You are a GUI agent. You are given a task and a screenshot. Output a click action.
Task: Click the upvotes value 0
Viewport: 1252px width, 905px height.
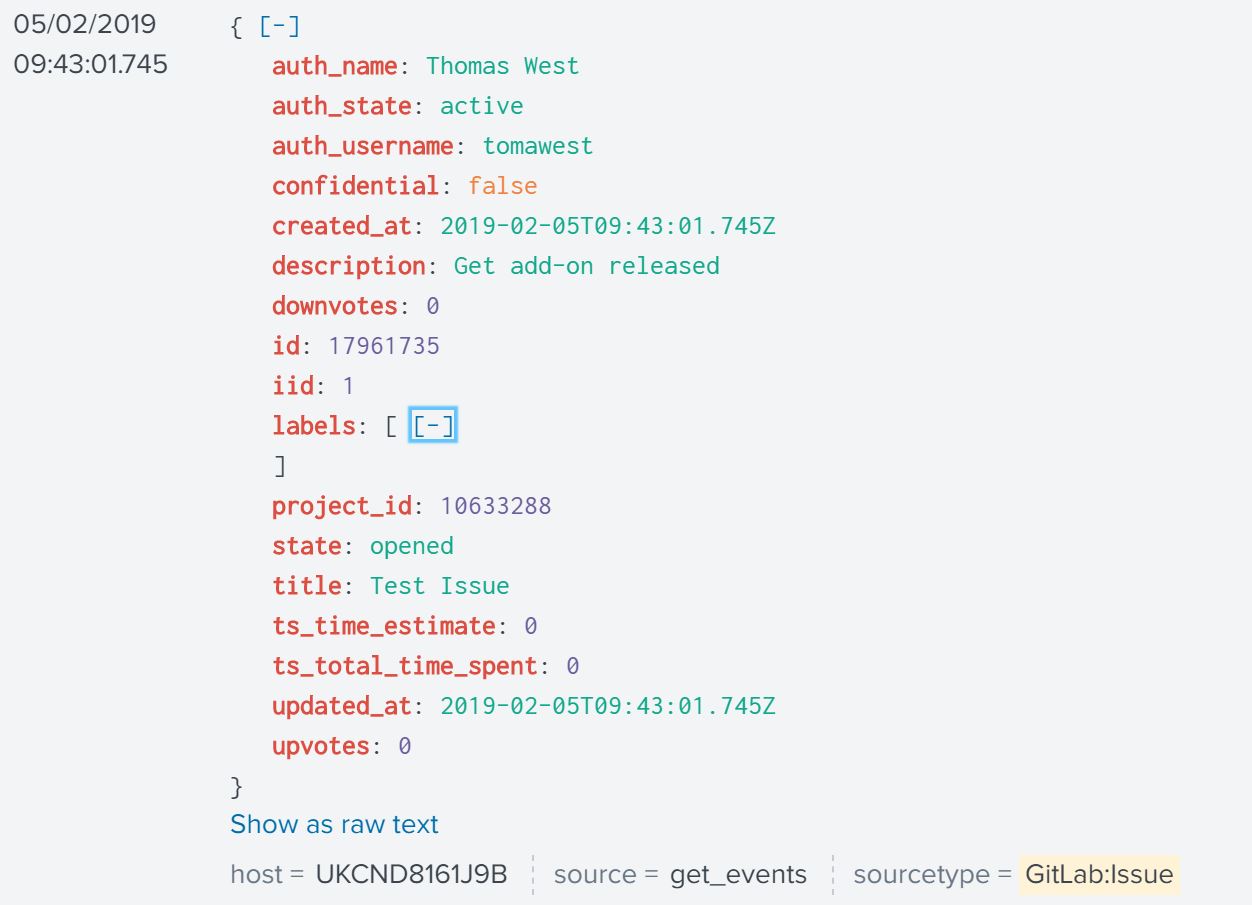click(x=404, y=746)
